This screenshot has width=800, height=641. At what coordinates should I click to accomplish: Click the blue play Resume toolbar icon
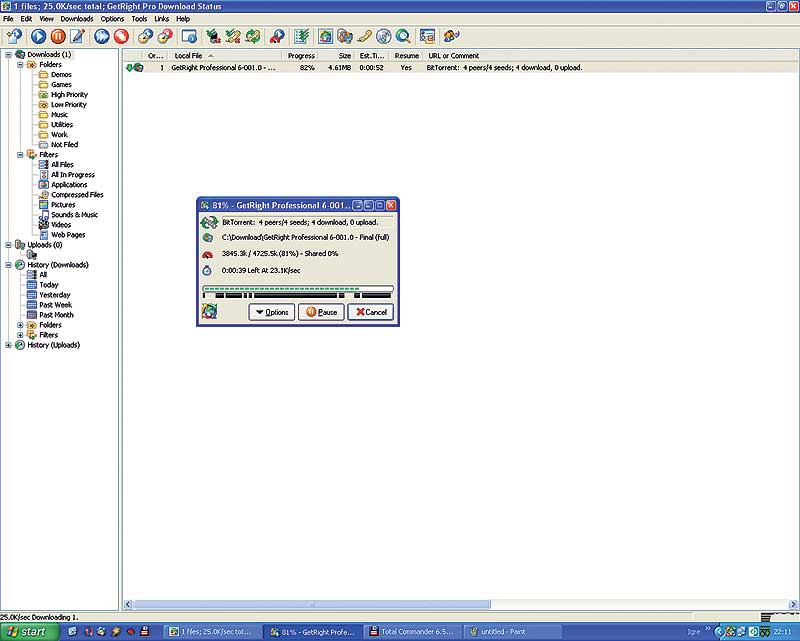(38, 36)
